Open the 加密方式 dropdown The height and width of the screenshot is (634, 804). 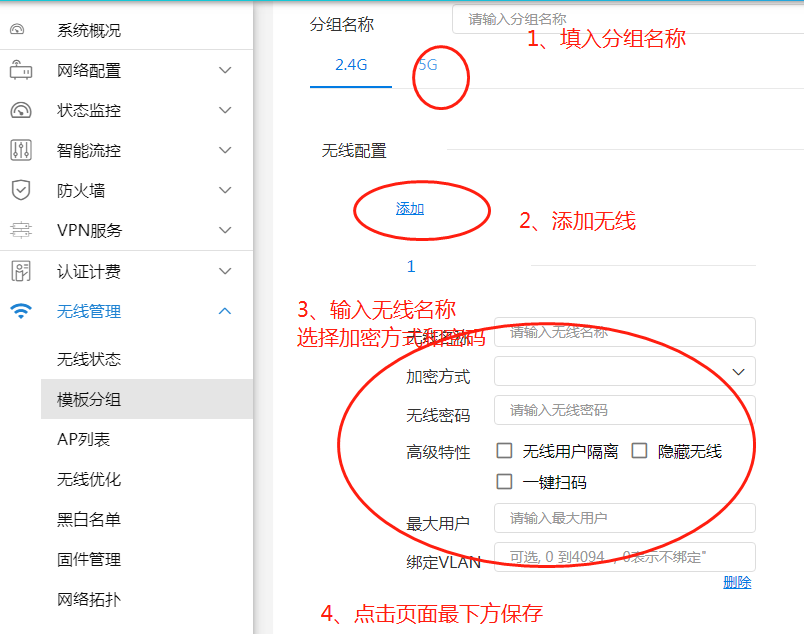point(624,372)
